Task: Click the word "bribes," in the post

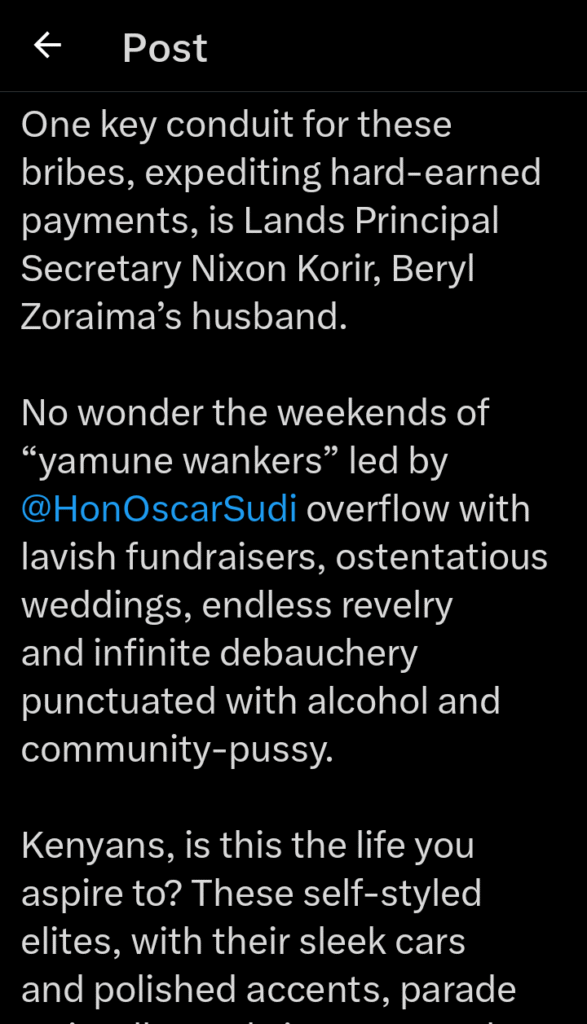Action: coord(78,173)
